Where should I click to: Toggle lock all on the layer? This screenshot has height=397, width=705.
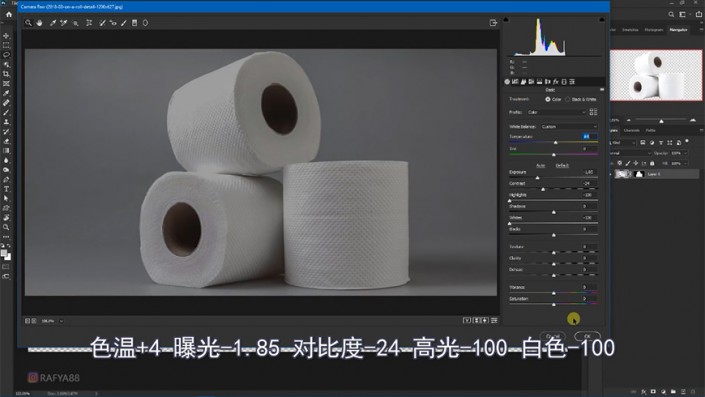[x=652, y=163]
